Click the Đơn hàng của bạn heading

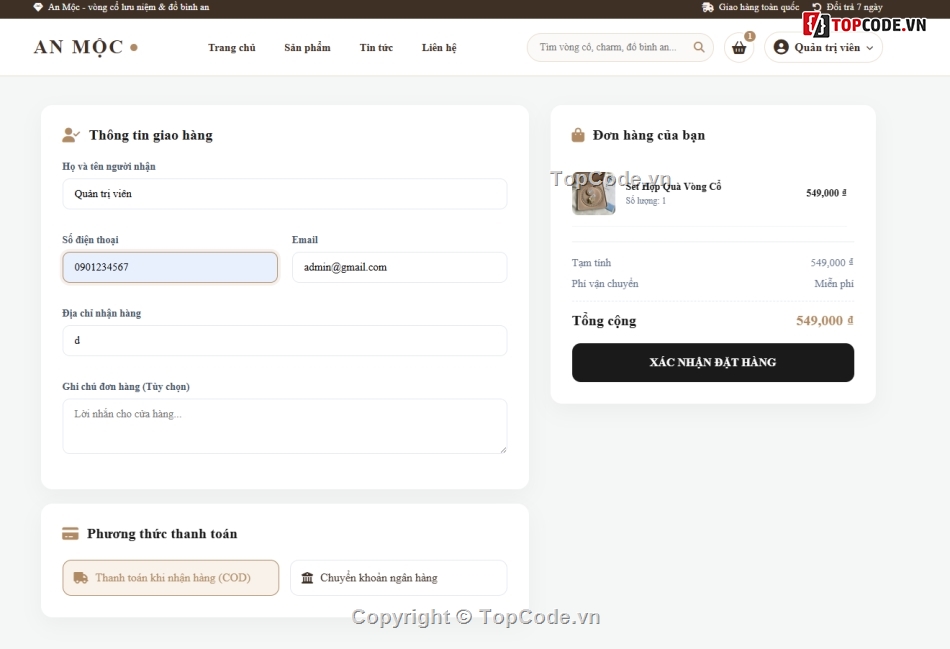648,135
